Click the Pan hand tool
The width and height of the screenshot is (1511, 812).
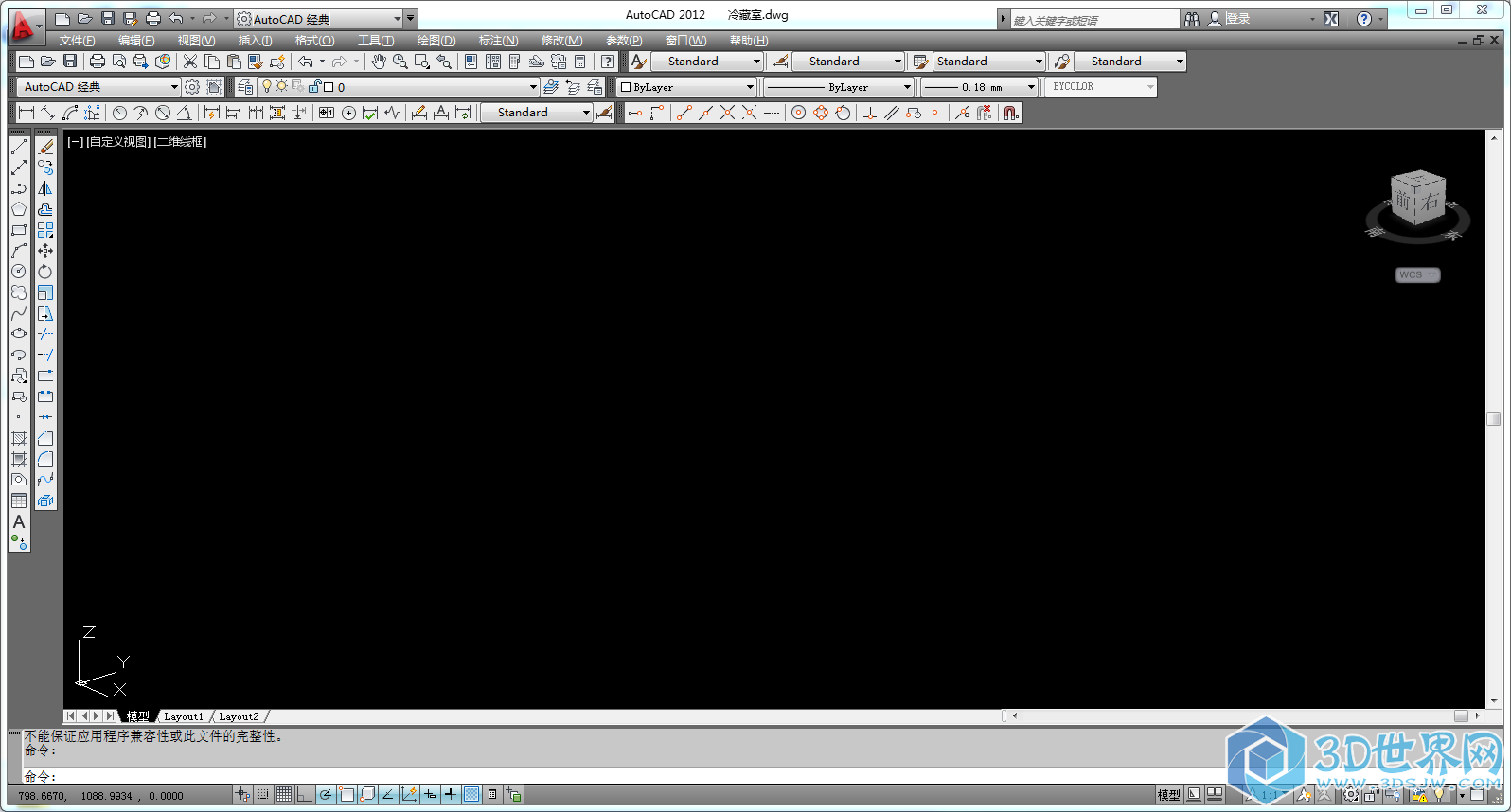[x=379, y=62]
